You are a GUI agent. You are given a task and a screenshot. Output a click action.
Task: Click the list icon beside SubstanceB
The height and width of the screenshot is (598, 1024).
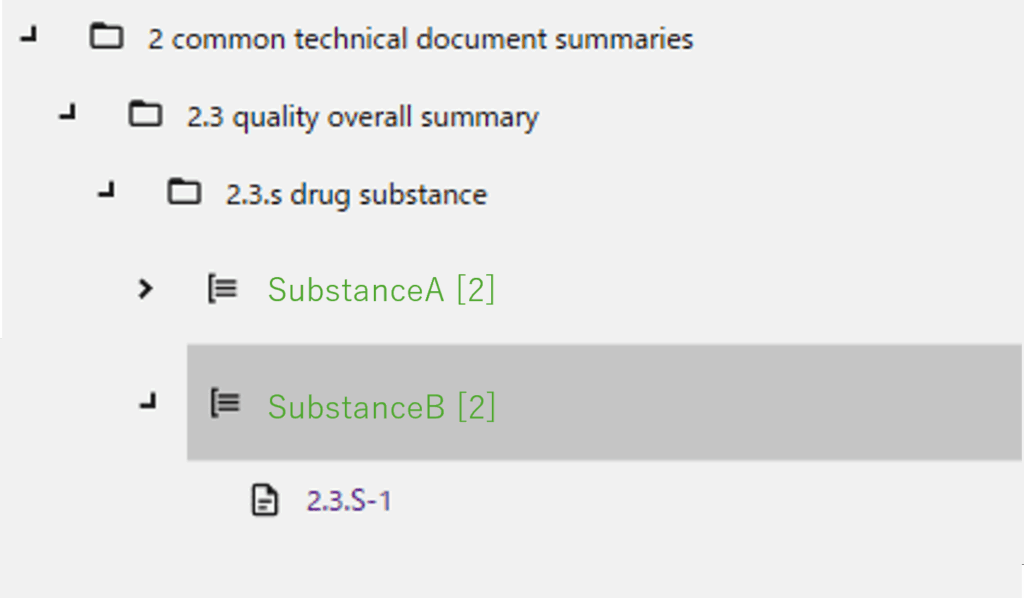point(224,403)
